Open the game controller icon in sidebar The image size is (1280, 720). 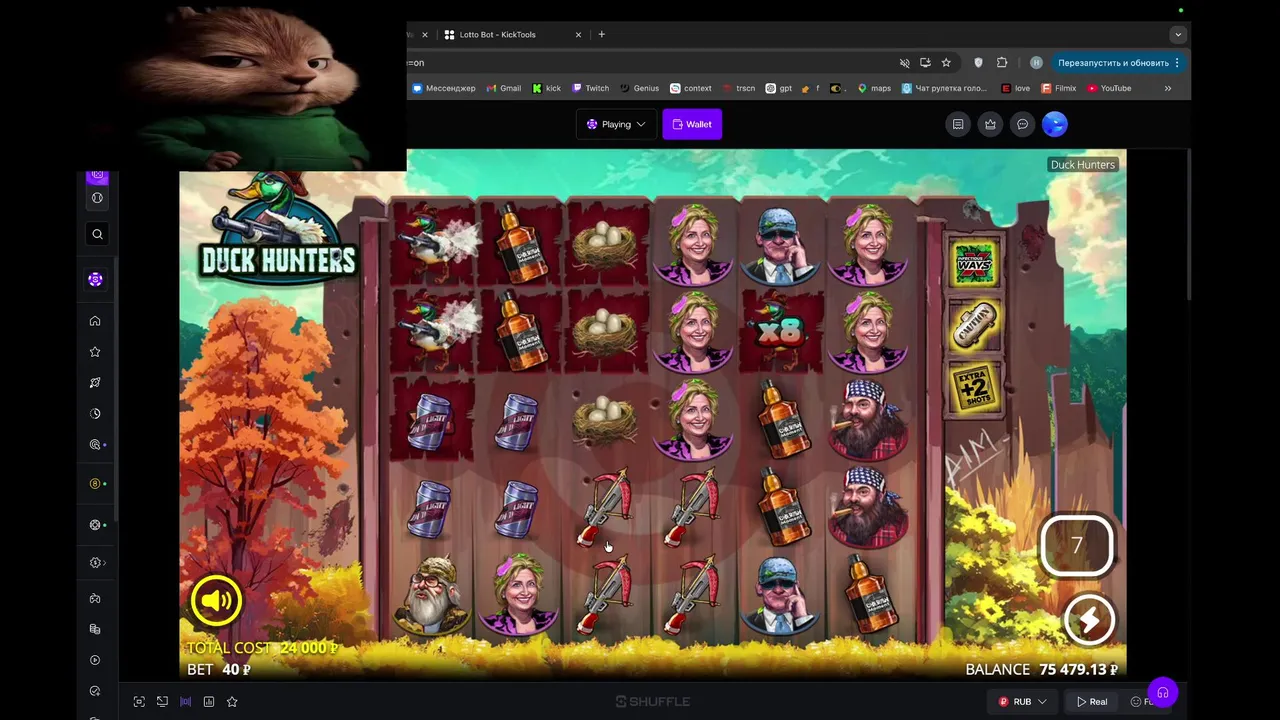point(95,599)
